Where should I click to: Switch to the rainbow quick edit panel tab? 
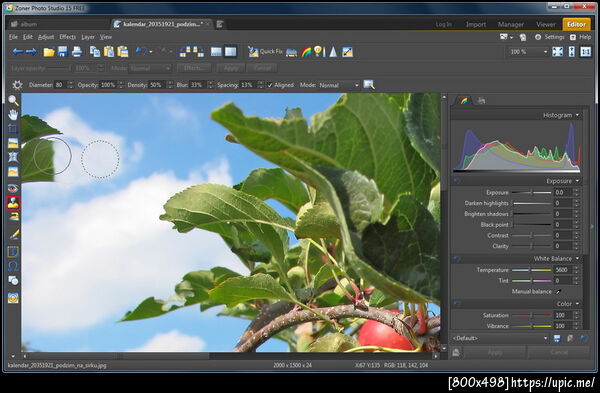[x=463, y=101]
